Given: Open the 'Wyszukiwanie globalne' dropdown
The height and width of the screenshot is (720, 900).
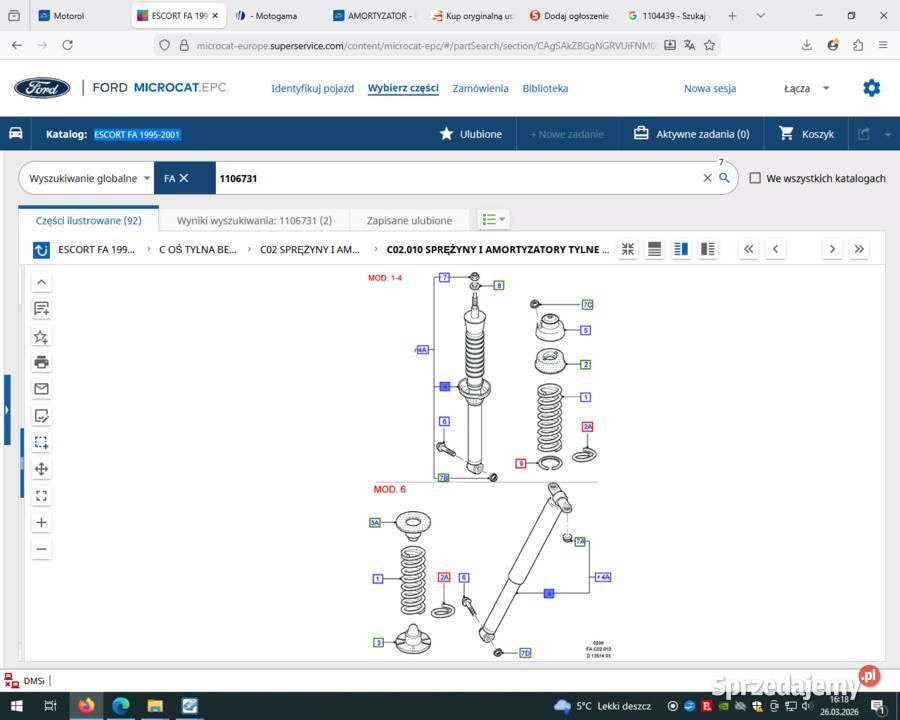Looking at the screenshot, I should [x=89, y=178].
